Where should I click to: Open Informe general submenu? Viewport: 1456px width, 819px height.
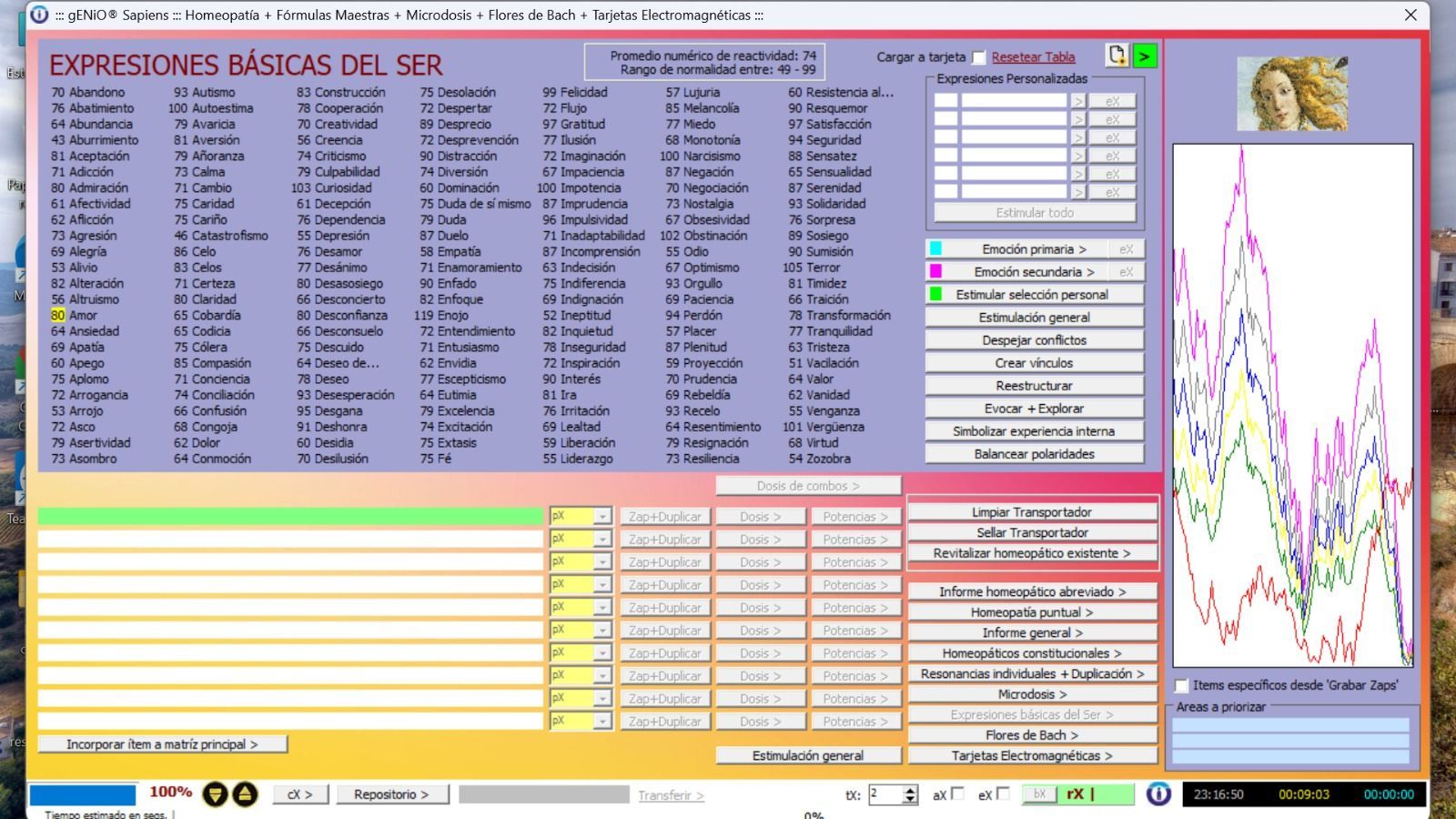pyautogui.click(x=1032, y=632)
